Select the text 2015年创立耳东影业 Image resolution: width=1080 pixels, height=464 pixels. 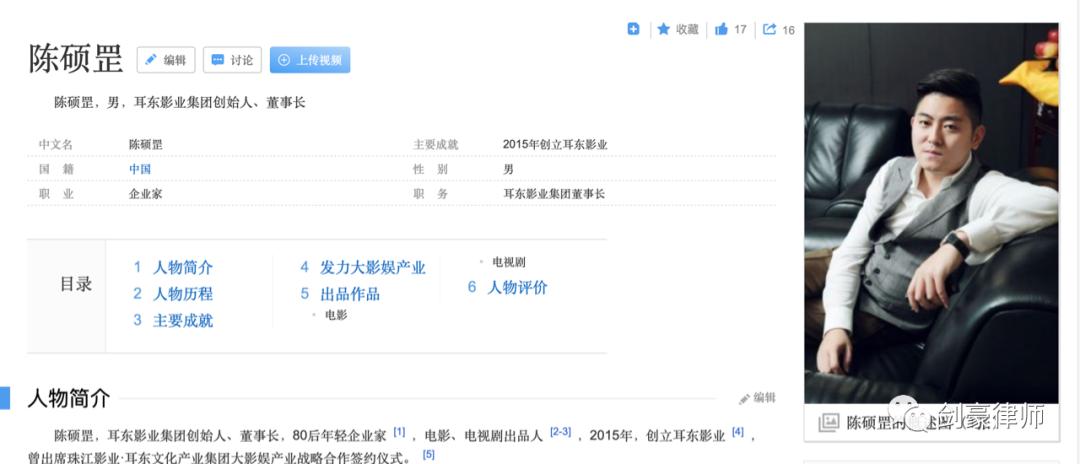(555, 145)
